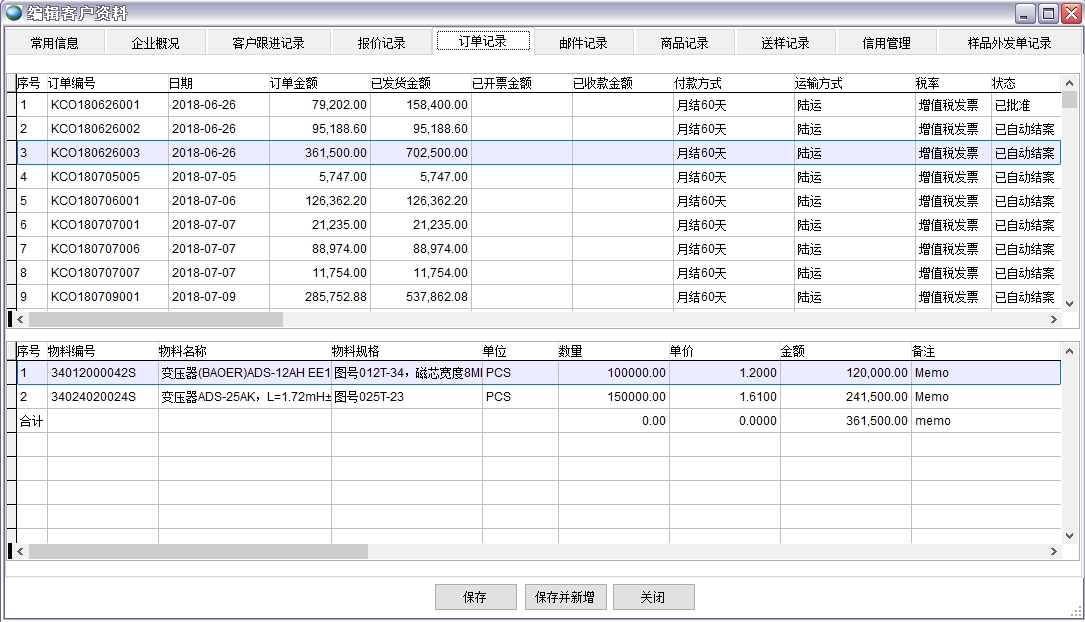Select material row 34024020024S
This screenshot has width=1085, height=622.
point(91,397)
